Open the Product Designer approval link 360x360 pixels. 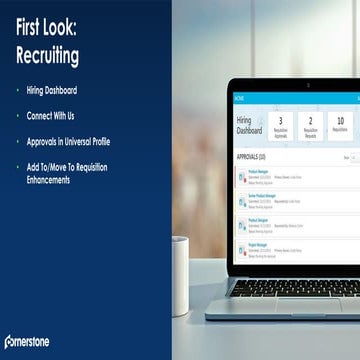point(258,220)
